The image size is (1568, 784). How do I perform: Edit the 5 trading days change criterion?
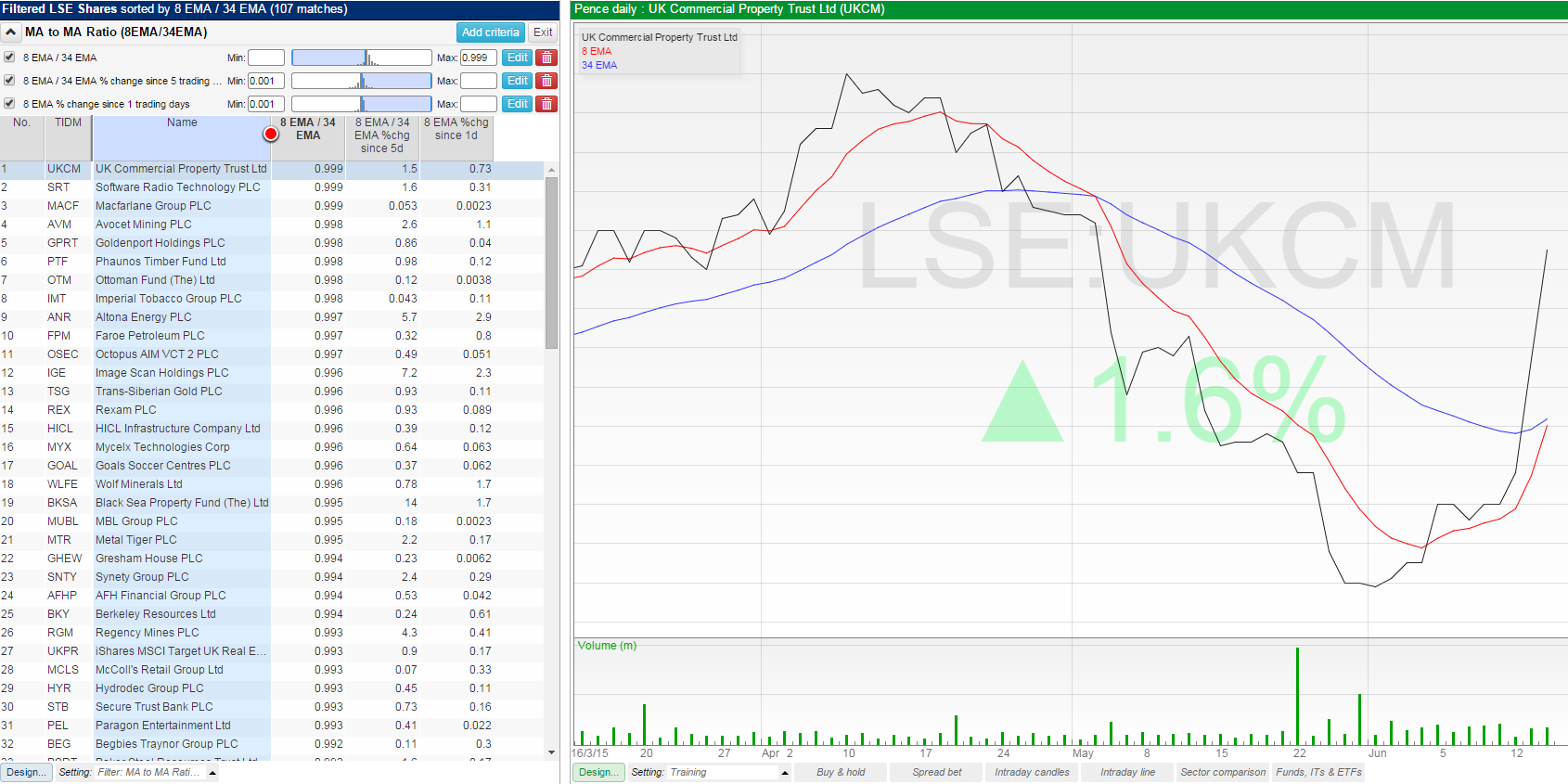click(517, 81)
